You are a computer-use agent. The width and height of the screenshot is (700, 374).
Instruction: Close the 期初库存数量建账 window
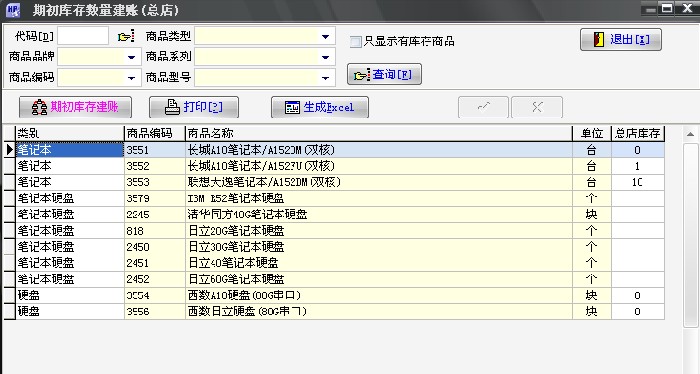(x=688, y=8)
